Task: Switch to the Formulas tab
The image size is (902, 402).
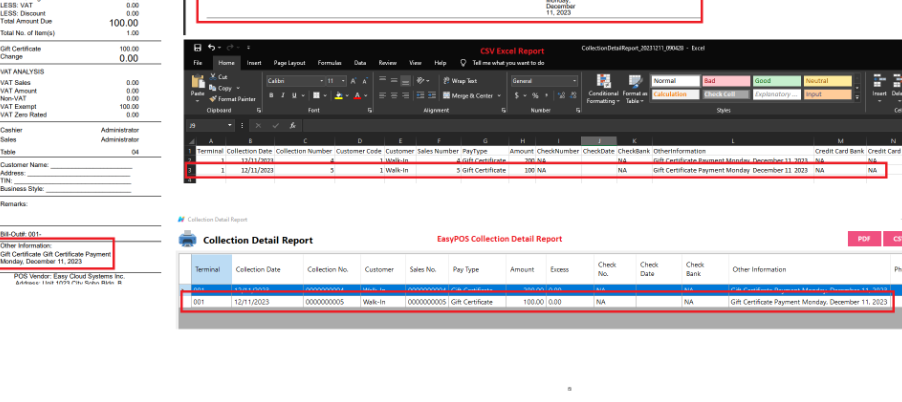Action: coord(330,63)
